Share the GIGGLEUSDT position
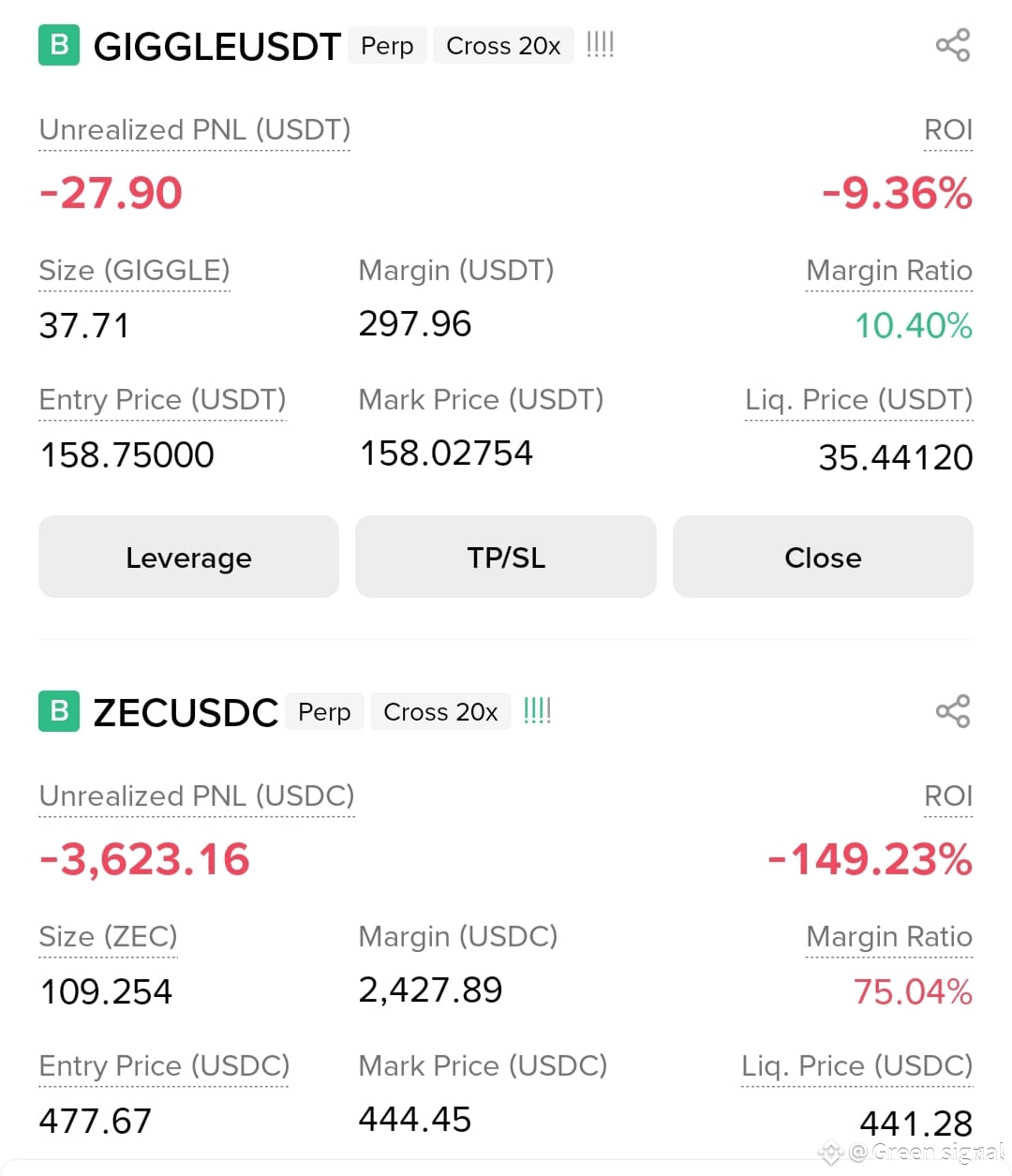The width and height of the screenshot is (1012, 1176). click(953, 45)
